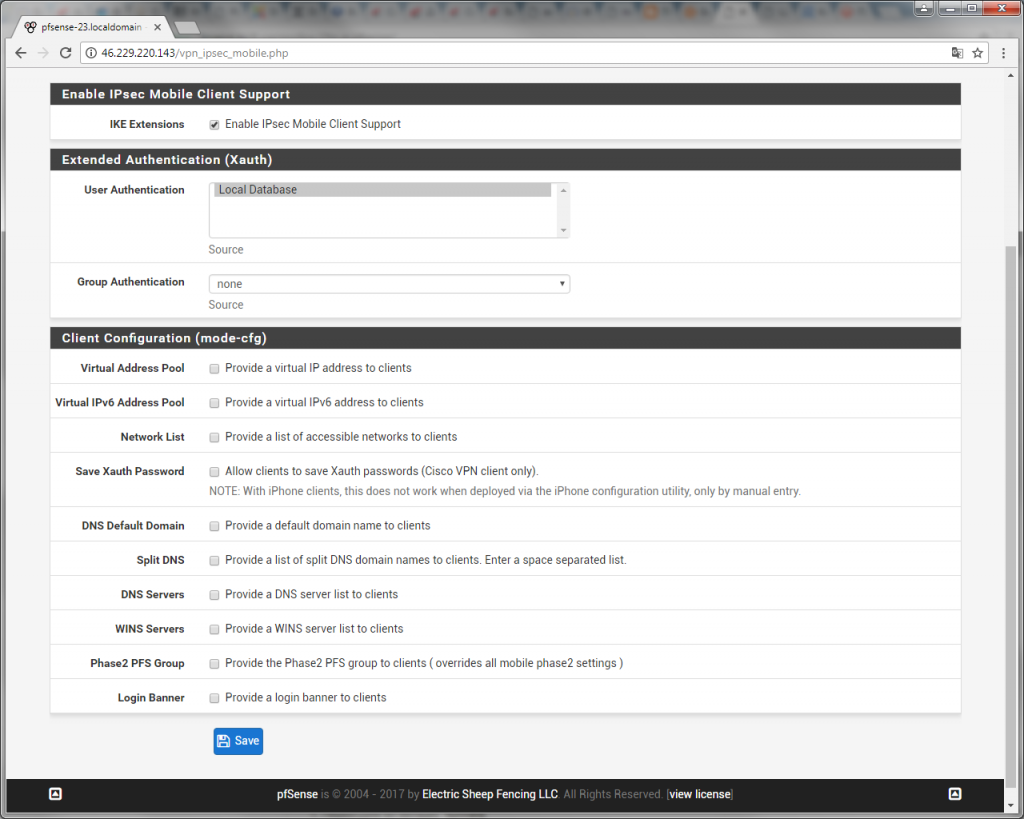This screenshot has width=1024, height=819.
Task: Check Provide a WINS server list
Action: (214, 630)
